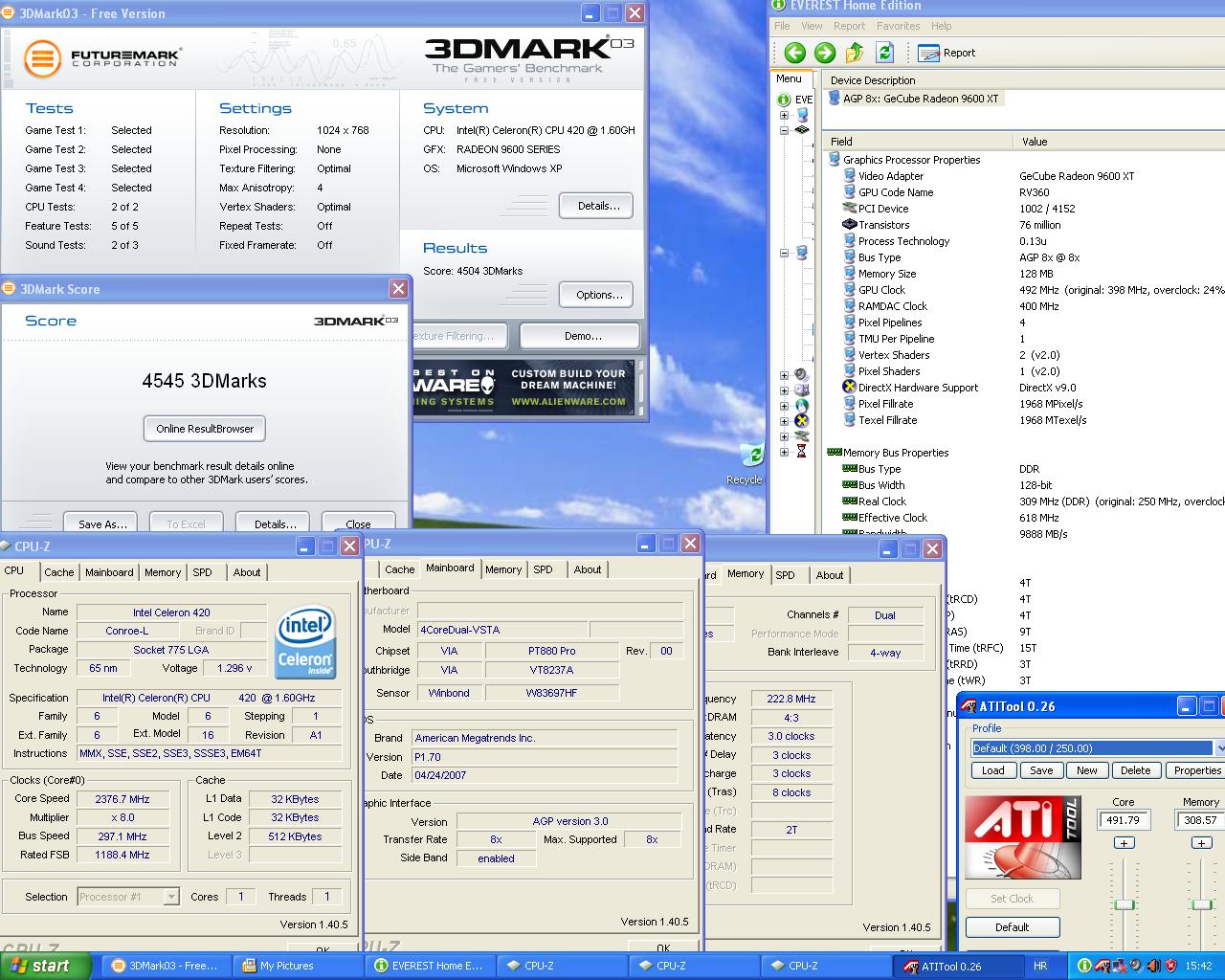This screenshot has width=1225, height=980.
Task: Click the green Forward arrow in EVEREST
Action: coord(824,53)
